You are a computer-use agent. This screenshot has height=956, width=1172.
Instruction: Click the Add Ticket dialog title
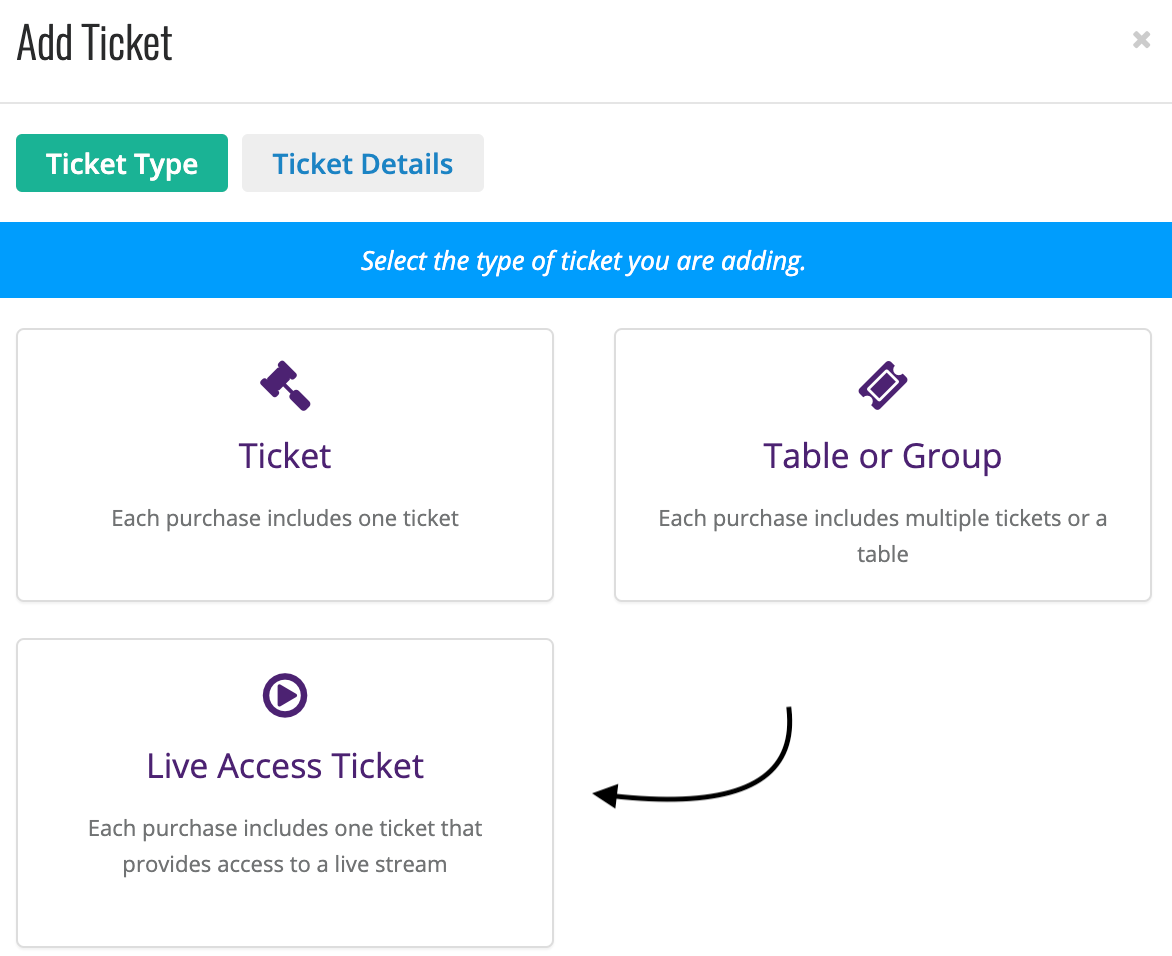click(93, 42)
